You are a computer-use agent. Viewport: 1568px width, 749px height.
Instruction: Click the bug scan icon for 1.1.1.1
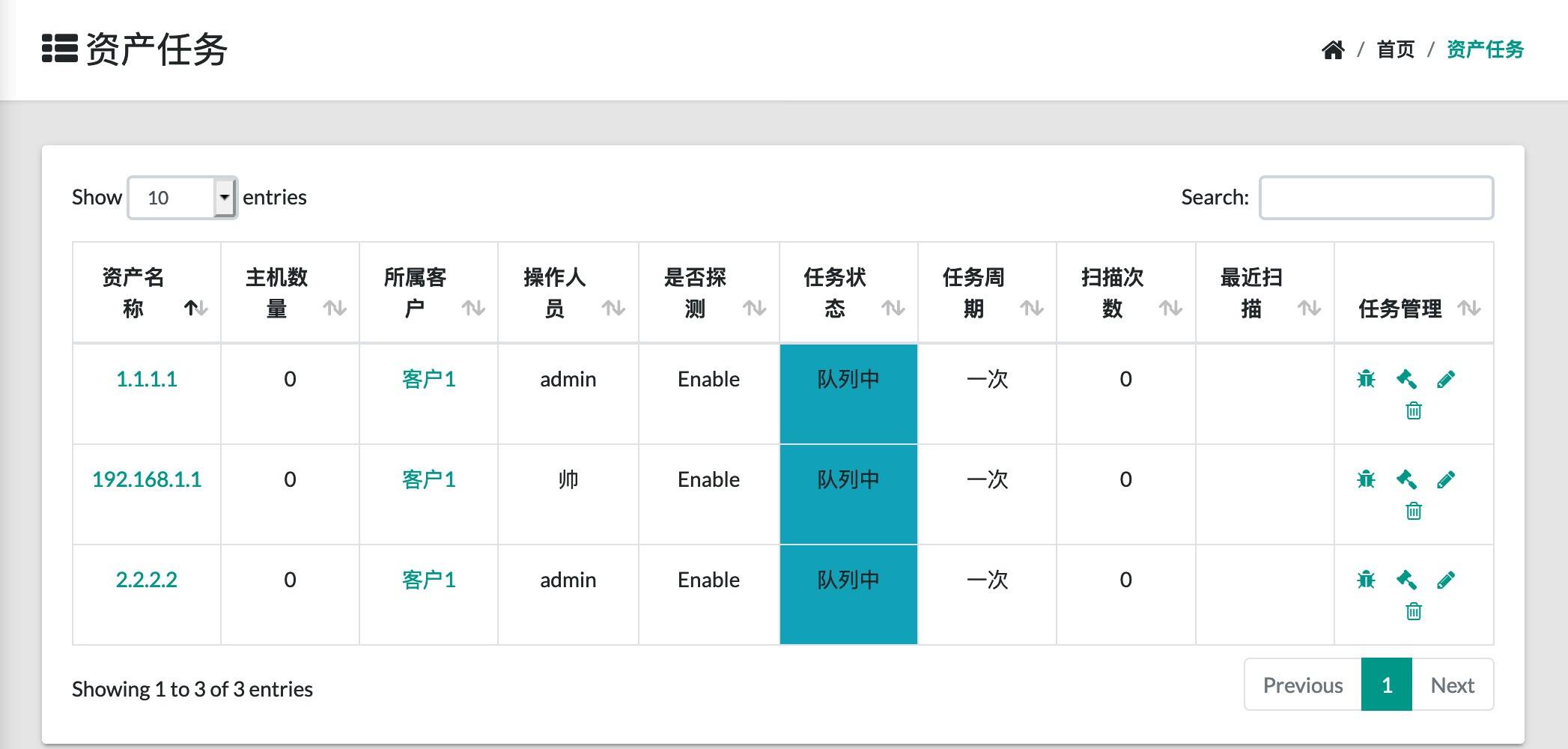tap(1366, 379)
